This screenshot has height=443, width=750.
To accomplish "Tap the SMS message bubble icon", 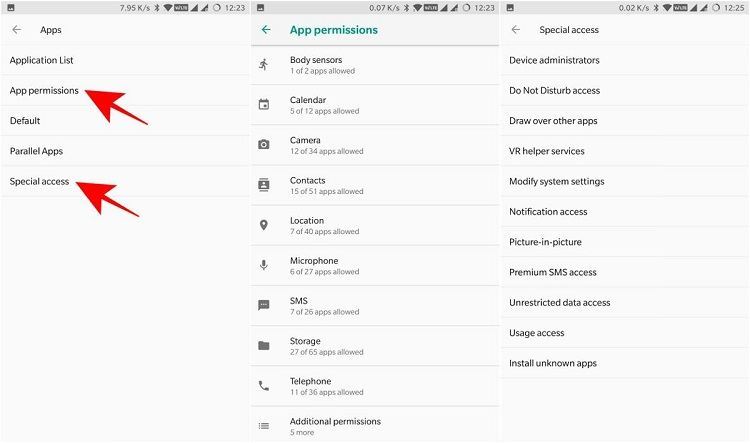I will [x=264, y=305].
